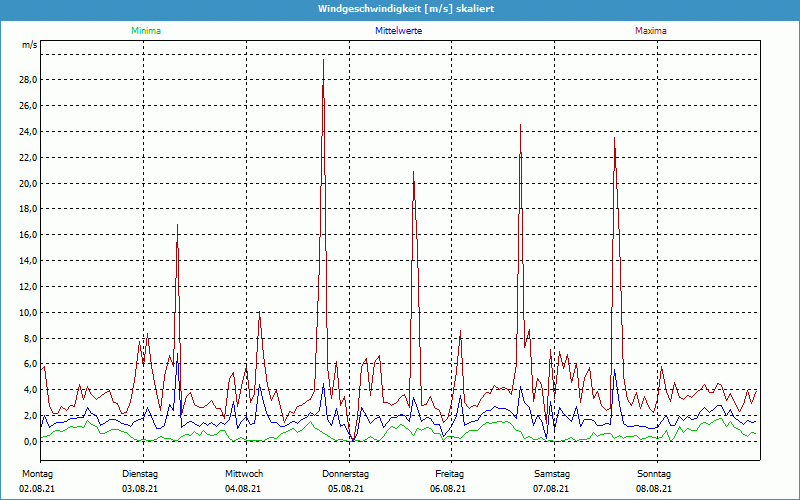Click the Sonntag day label
This screenshot has width=800, height=500.
pos(654,474)
